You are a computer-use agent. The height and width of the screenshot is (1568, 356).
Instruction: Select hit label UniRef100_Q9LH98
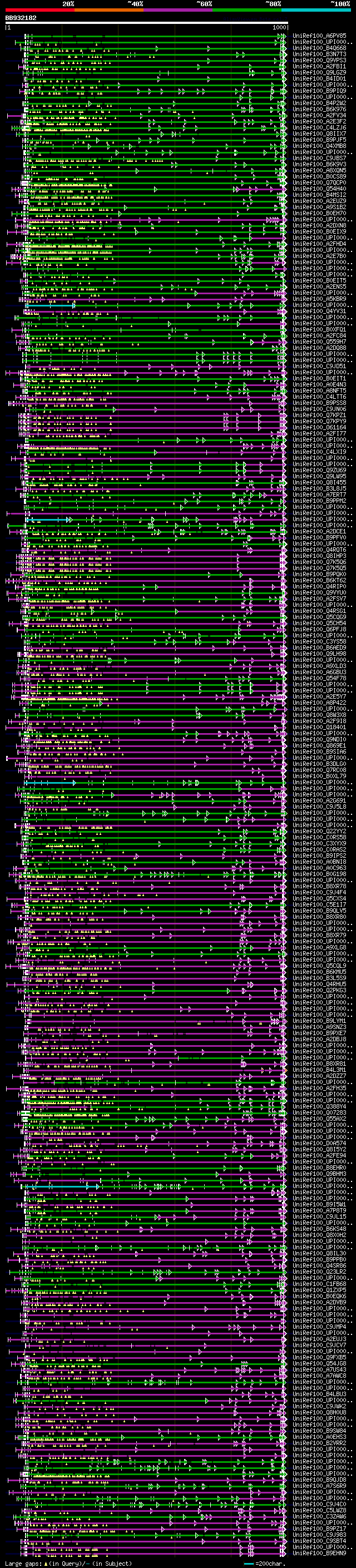(x=319, y=654)
